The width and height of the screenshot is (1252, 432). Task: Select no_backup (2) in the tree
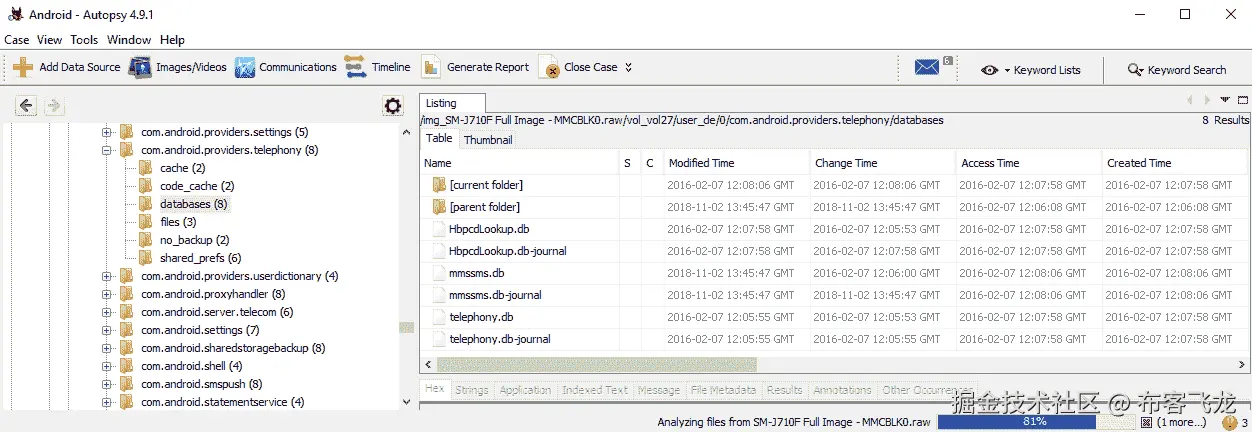(194, 240)
